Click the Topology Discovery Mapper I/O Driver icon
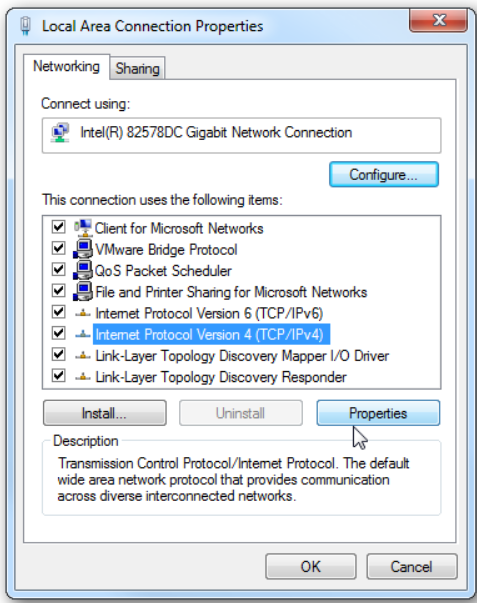 coord(83,356)
